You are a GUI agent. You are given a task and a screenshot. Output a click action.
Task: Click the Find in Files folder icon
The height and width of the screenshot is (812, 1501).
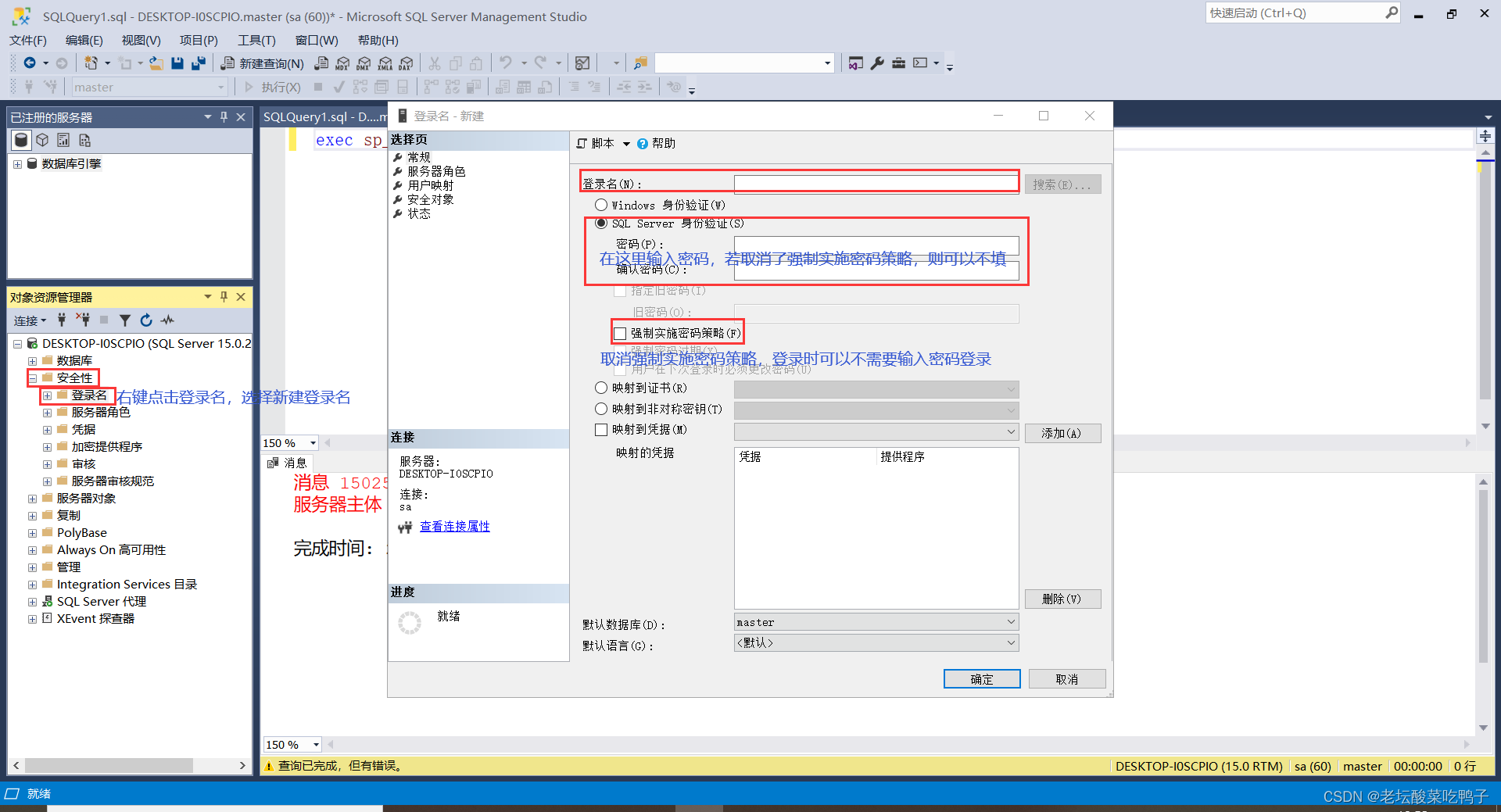pyautogui.click(x=640, y=63)
